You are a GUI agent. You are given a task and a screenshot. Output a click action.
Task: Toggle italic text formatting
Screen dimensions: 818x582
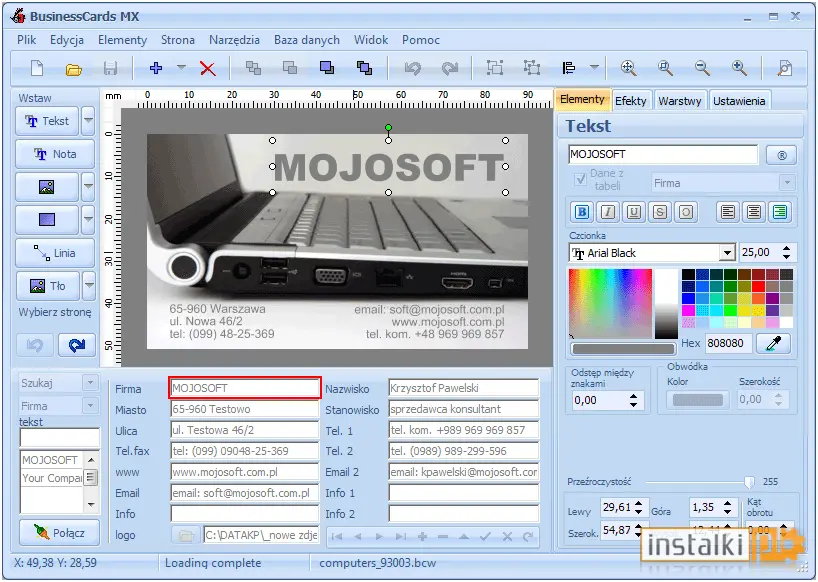[608, 212]
